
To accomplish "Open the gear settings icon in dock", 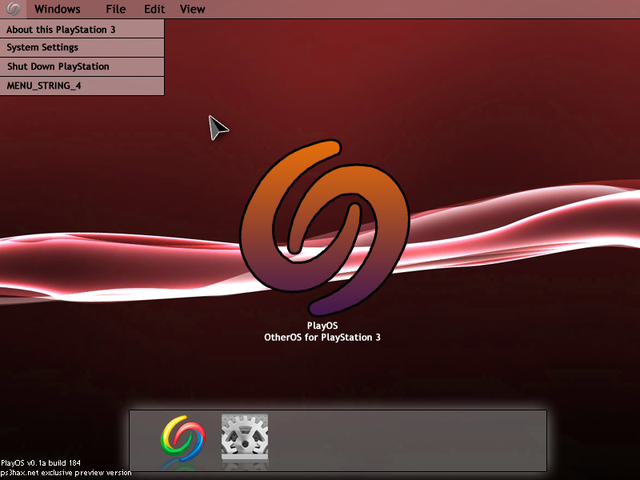I will (244, 437).
